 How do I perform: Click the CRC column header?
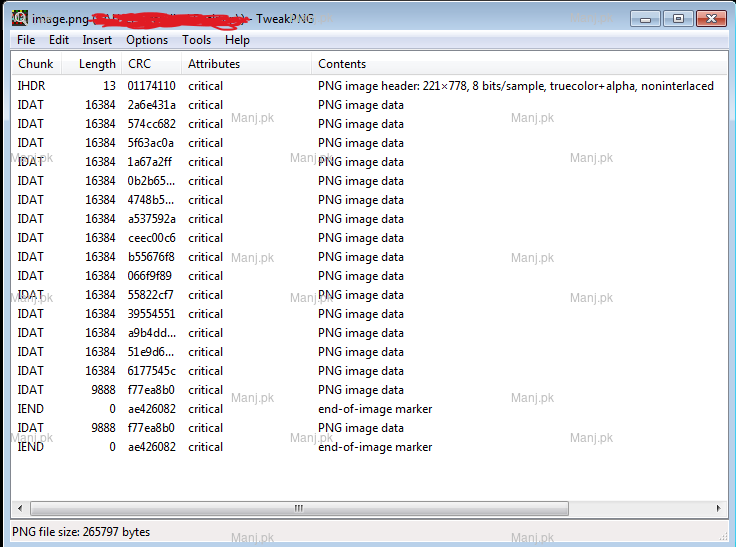point(140,64)
